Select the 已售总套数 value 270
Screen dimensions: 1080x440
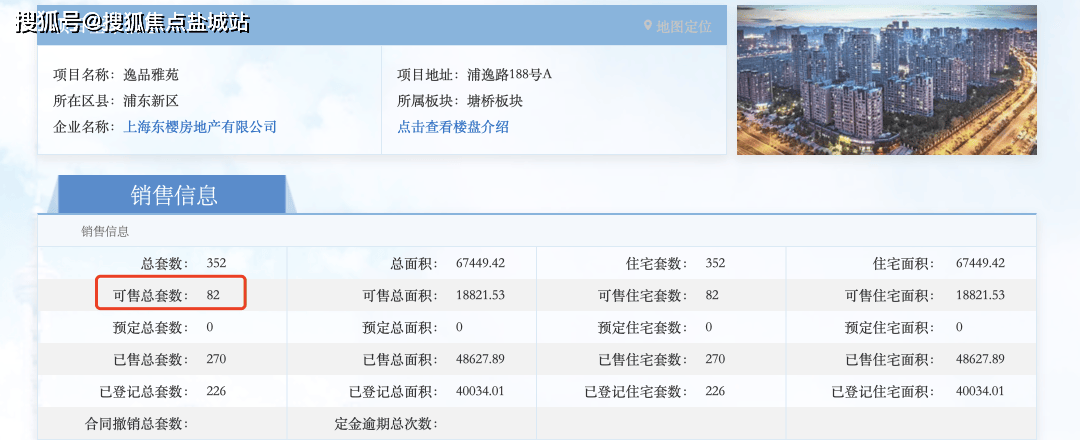[216, 359]
